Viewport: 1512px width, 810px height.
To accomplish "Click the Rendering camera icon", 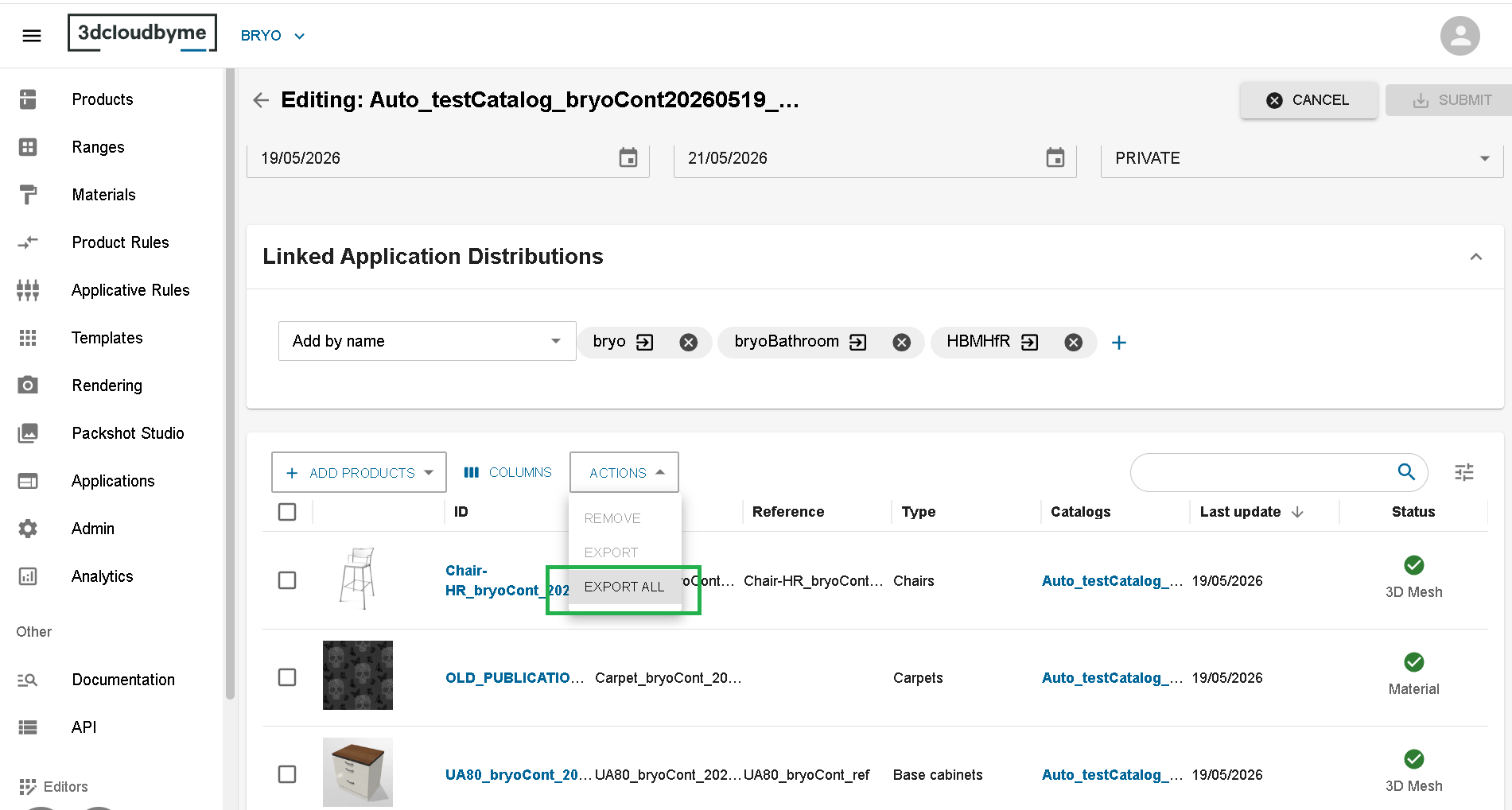I will 28,386.
